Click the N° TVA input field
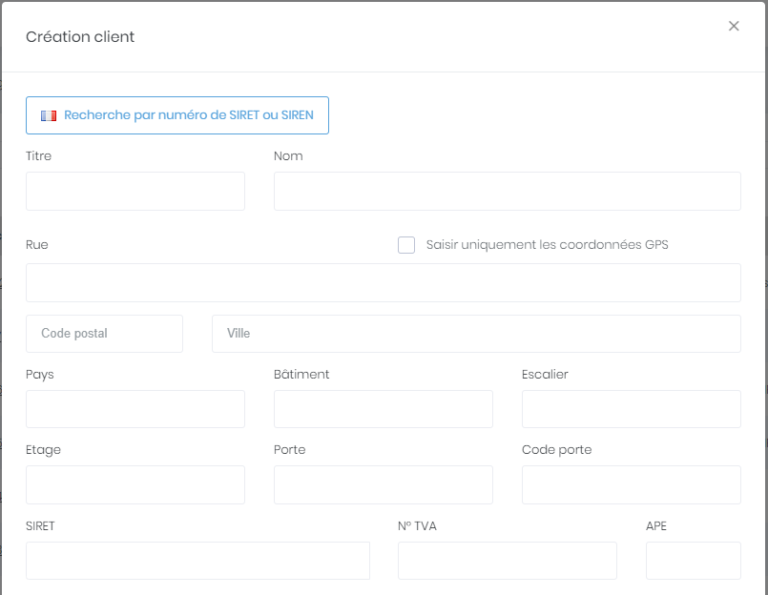 click(507, 561)
